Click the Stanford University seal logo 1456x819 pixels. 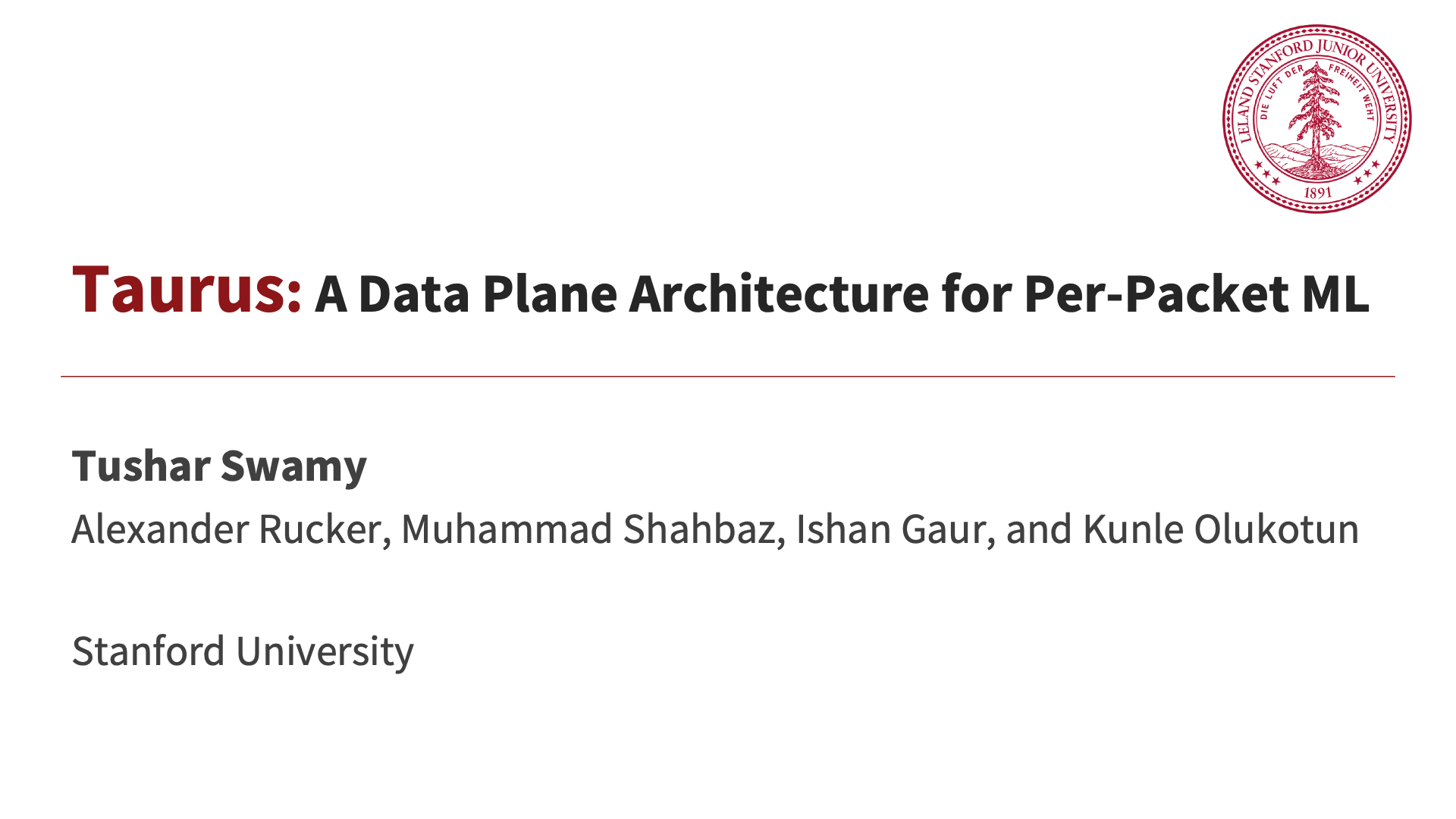[1316, 119]
